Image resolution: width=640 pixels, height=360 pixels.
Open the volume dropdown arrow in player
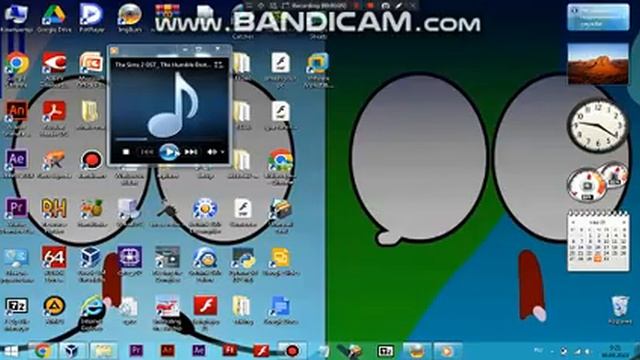(222, 152)
